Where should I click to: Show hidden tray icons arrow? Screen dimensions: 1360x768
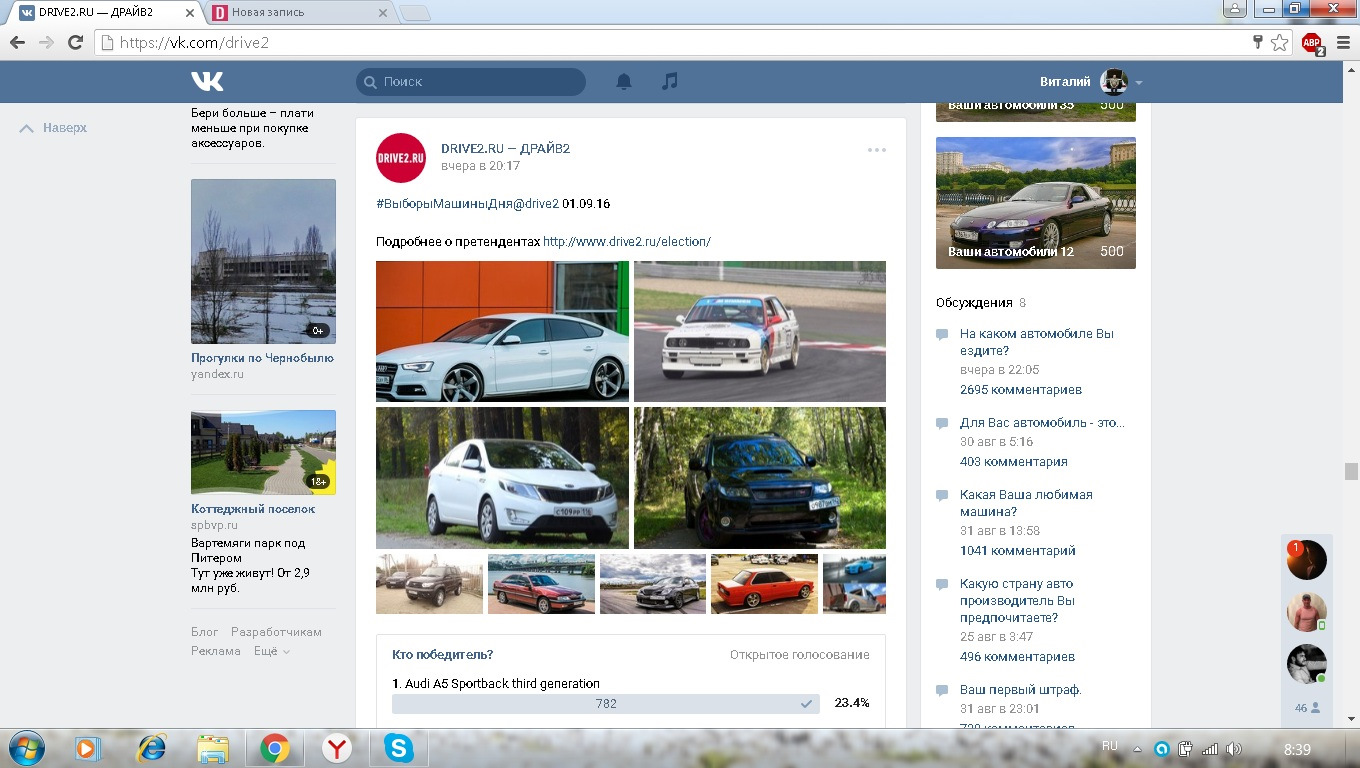click(x=1137, y=749)
